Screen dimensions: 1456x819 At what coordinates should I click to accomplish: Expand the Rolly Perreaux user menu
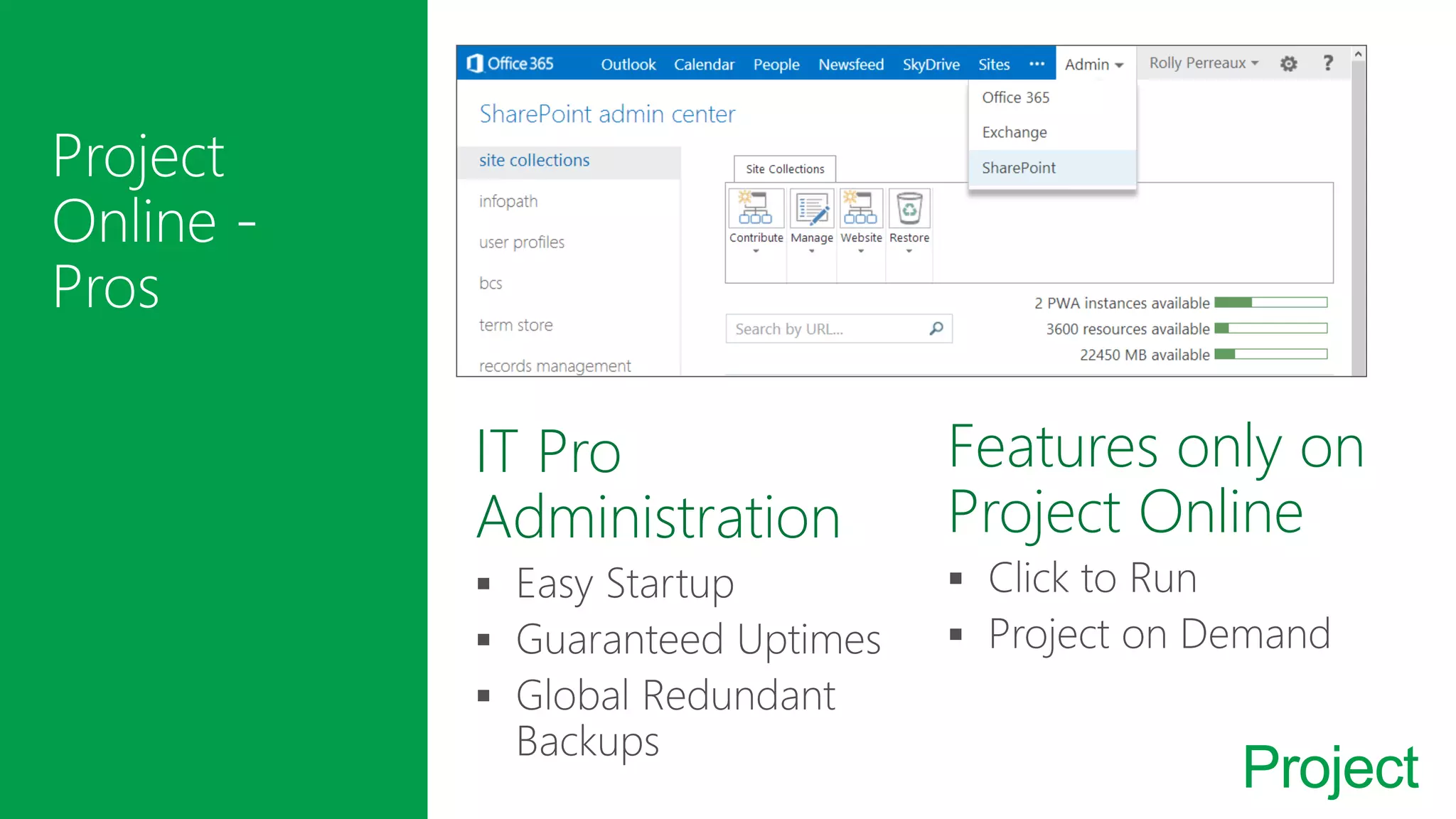click(1204, 63)
